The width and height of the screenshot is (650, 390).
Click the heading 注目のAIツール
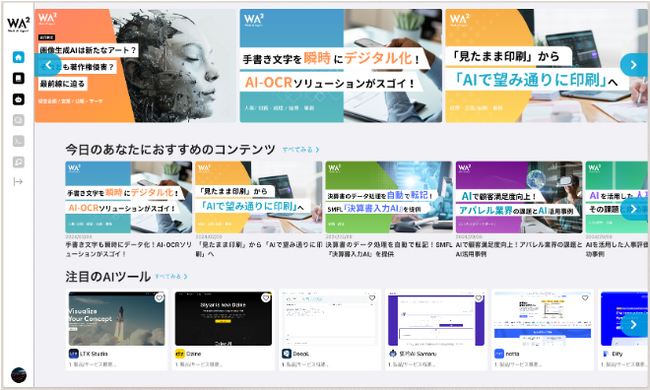(108, 276)
